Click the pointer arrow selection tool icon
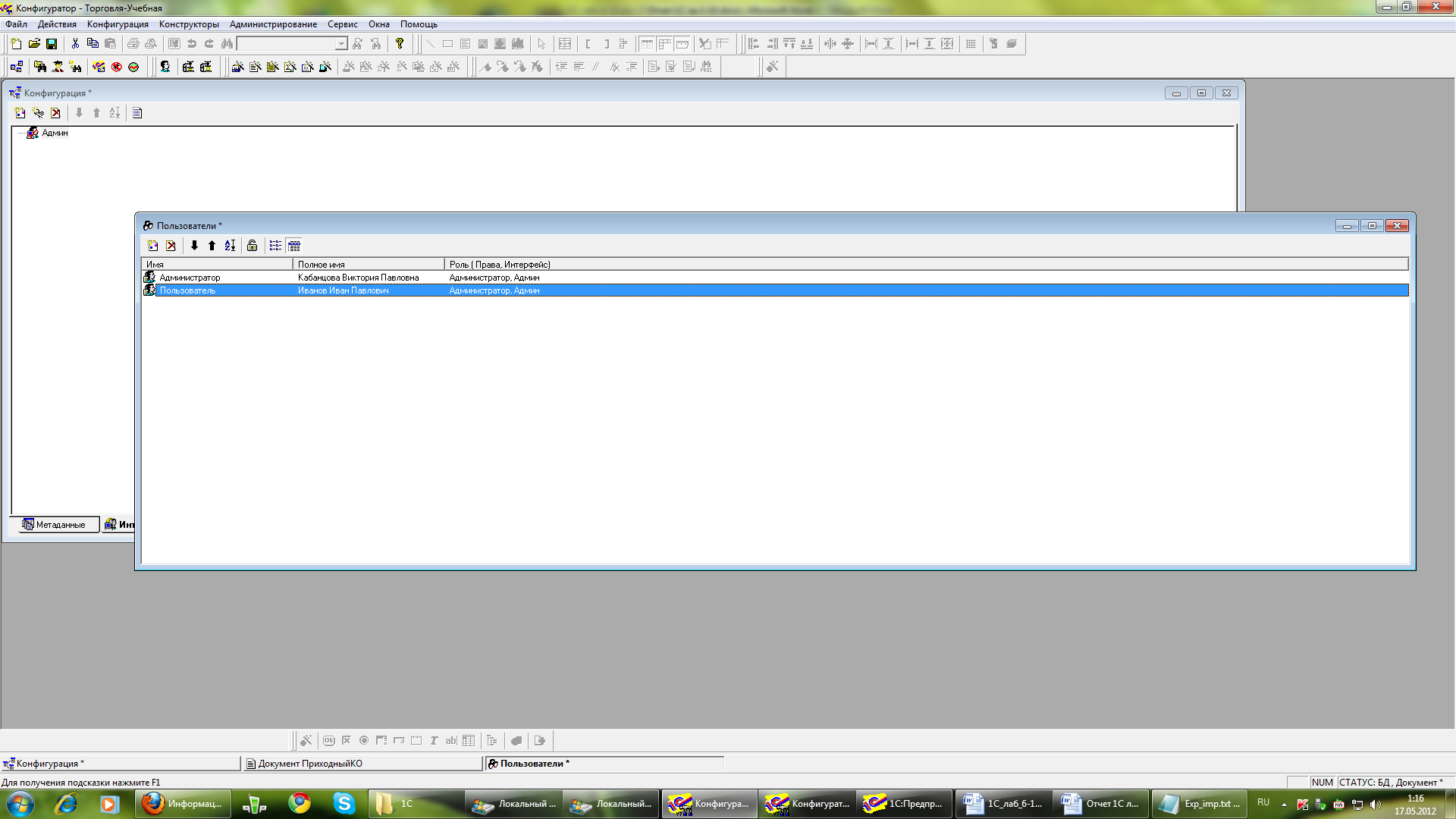1456x819 pixels. (x=541, y=44)
